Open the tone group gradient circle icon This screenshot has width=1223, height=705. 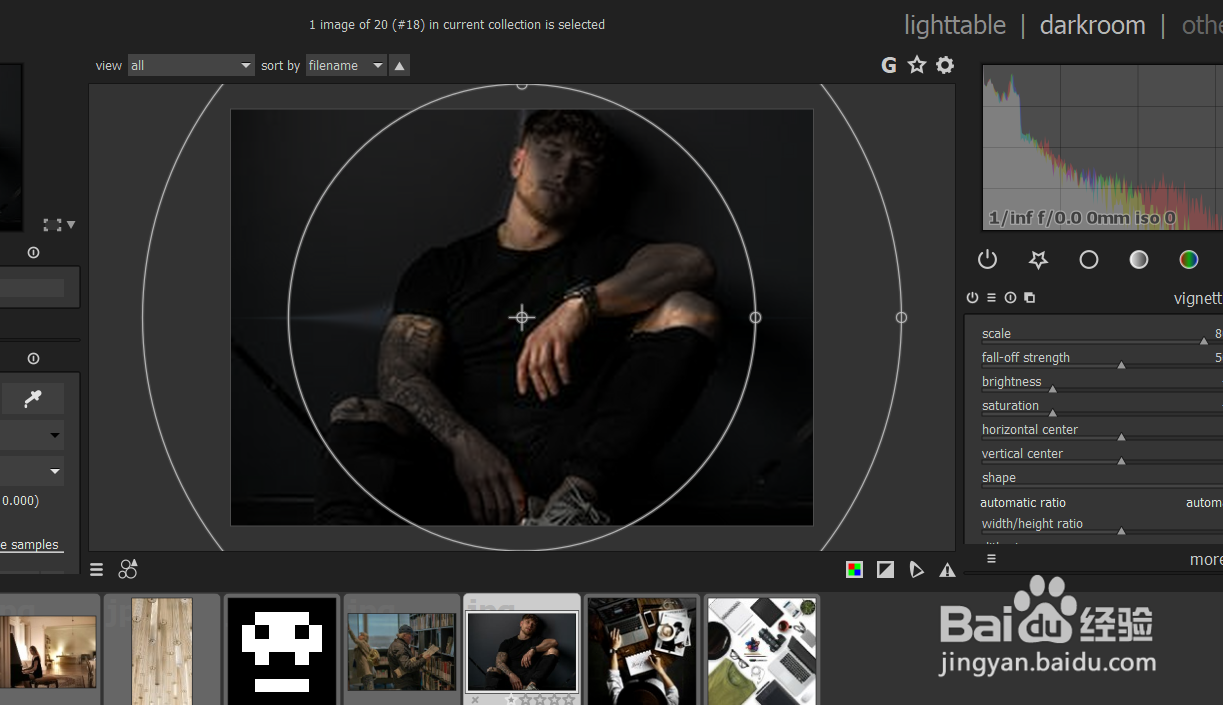[1139, 260]
